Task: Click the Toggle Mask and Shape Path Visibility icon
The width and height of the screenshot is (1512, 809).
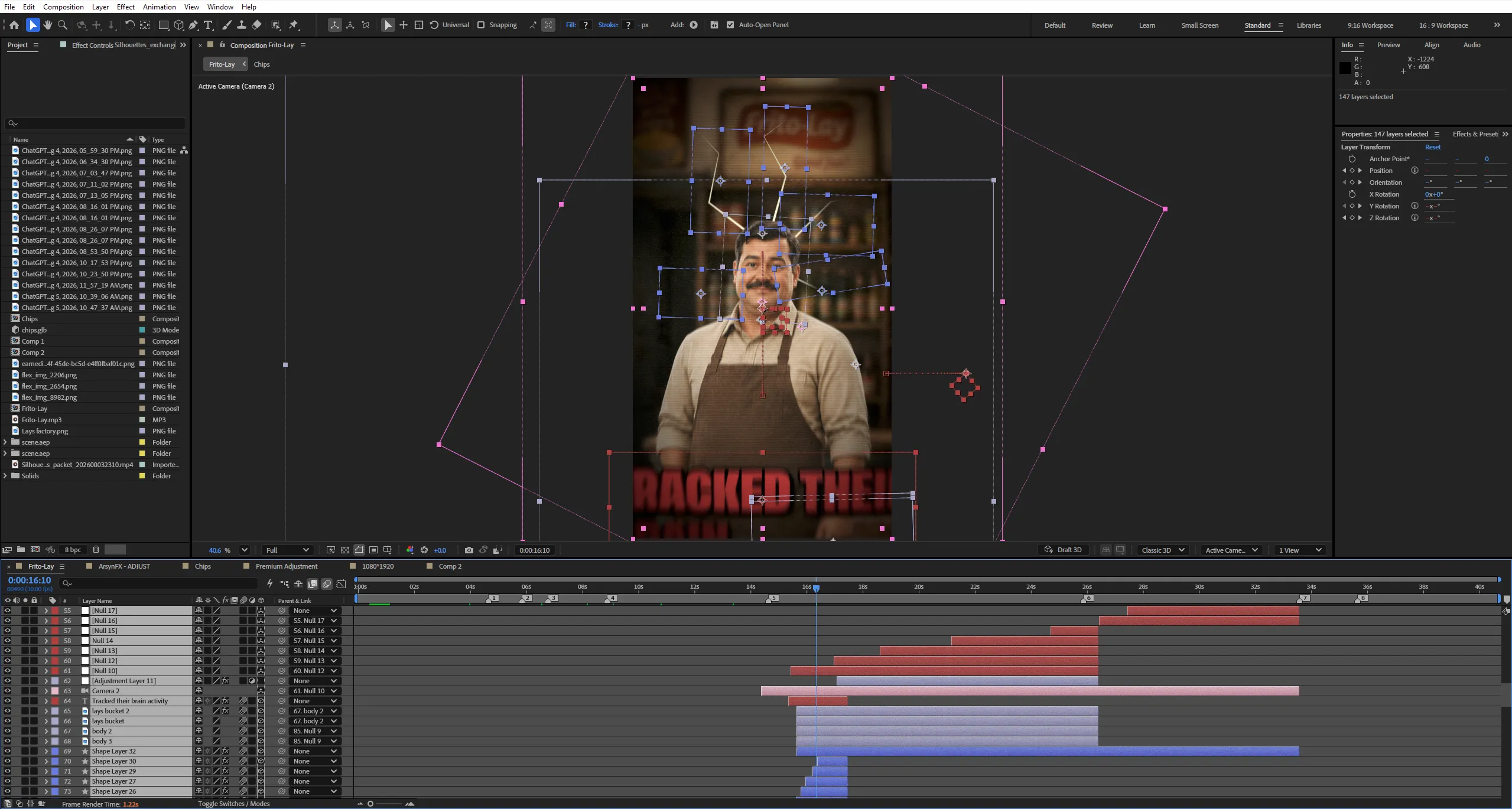Action: click(359, 550)
